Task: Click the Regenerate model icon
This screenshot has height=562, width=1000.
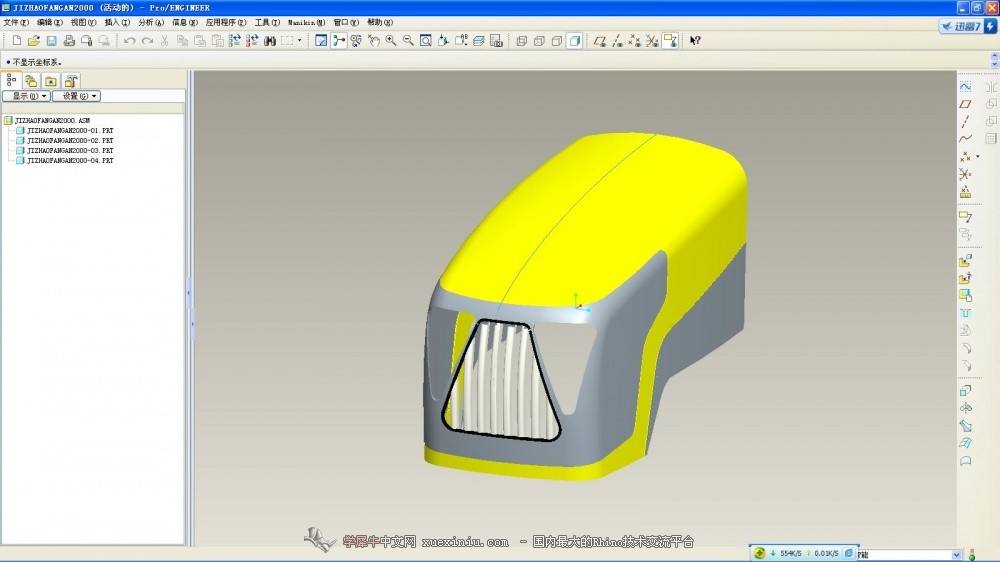Action: point(235,41)
